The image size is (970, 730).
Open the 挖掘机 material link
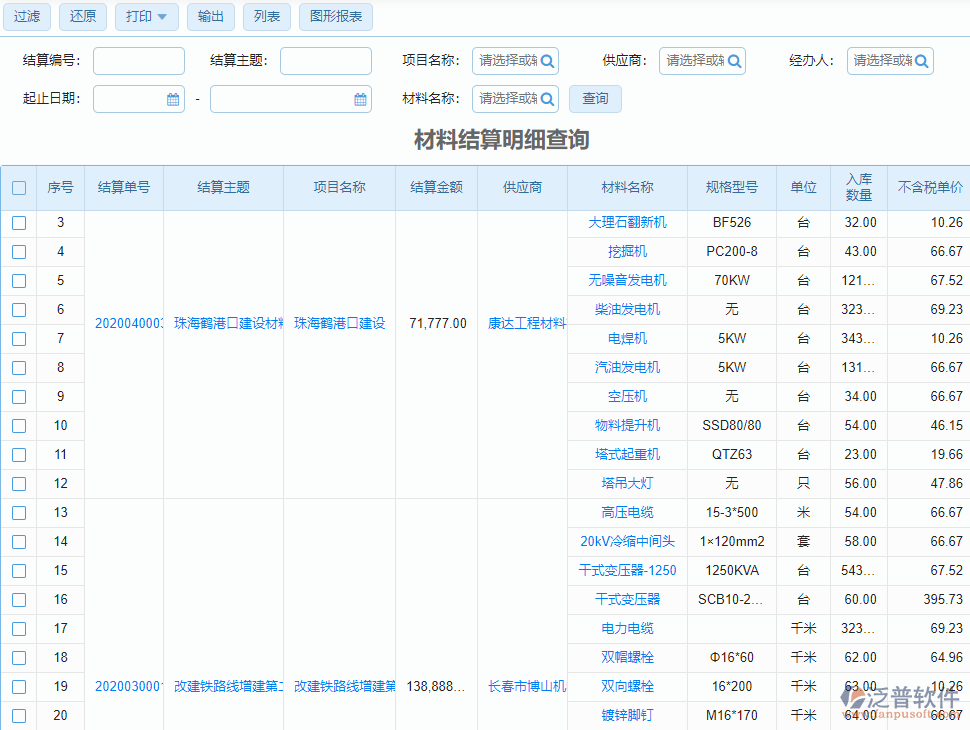tap(627, 252)
